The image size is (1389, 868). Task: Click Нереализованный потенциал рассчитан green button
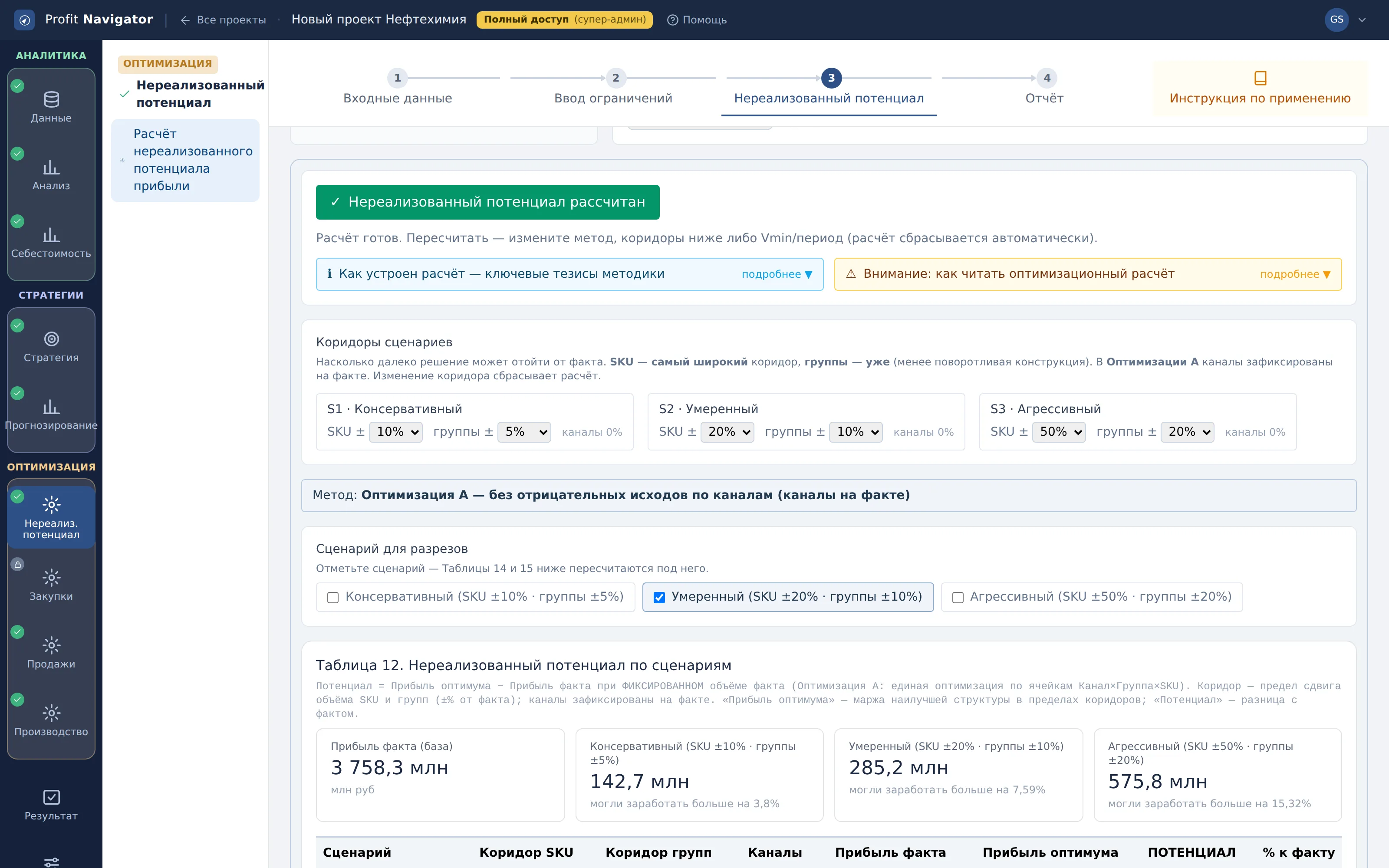pyautogui.click(x=487, y=202)
